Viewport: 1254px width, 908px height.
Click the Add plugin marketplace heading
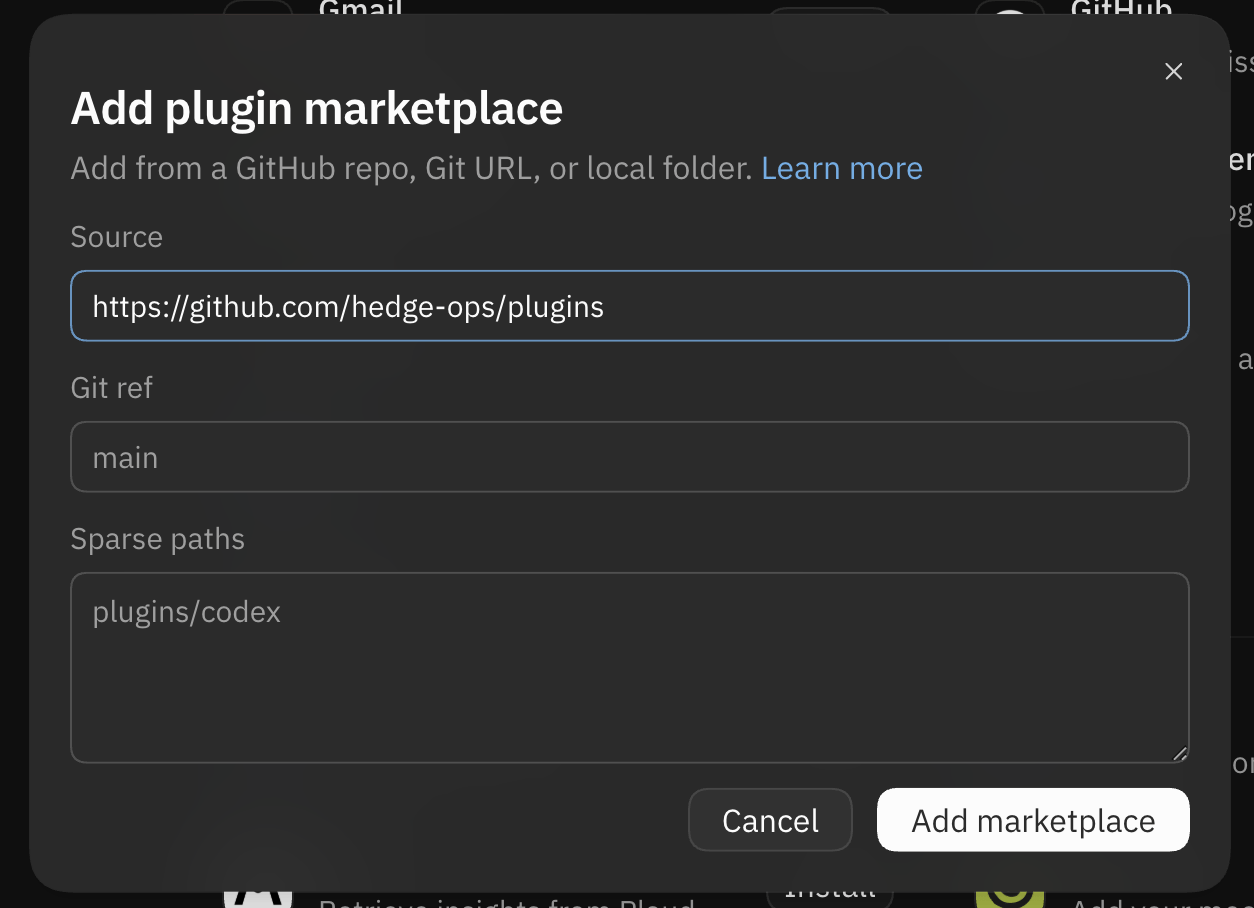click(317, 108)
